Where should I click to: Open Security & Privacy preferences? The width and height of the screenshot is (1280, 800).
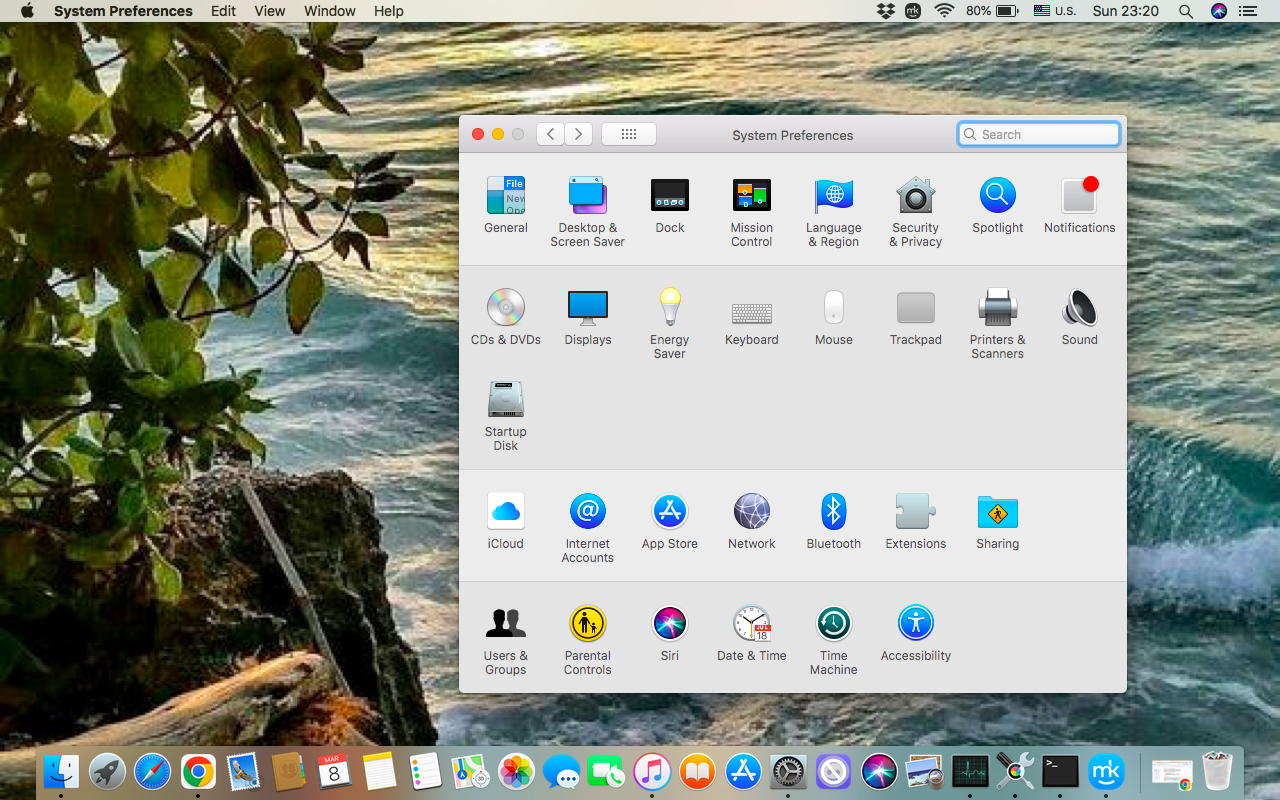(915, 195)
